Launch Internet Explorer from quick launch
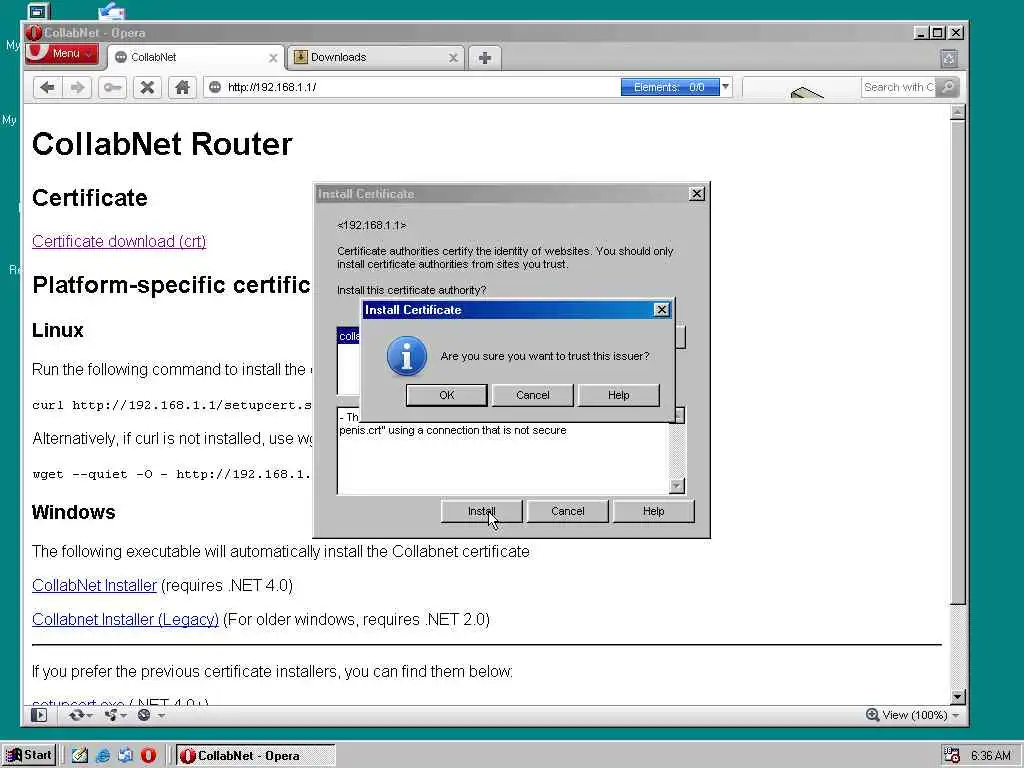This screenshot has height=768, width=1024. tap(103, 756)
